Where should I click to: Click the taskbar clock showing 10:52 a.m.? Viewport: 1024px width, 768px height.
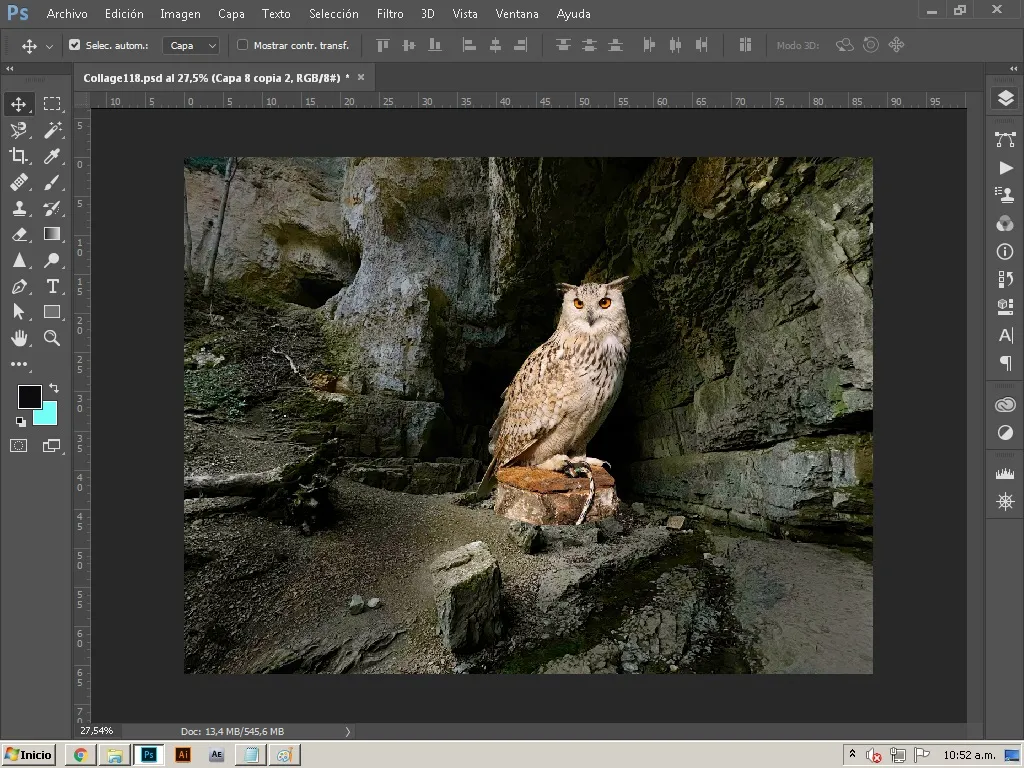(969, 755)
